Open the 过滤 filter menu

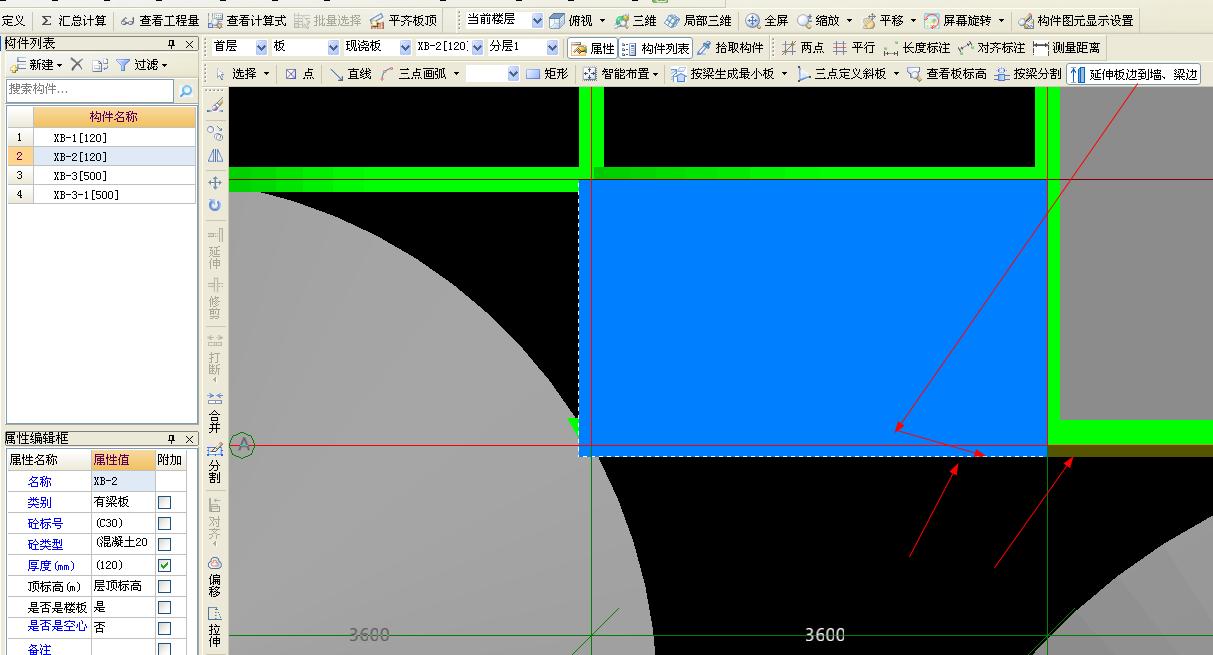[142, 64]
